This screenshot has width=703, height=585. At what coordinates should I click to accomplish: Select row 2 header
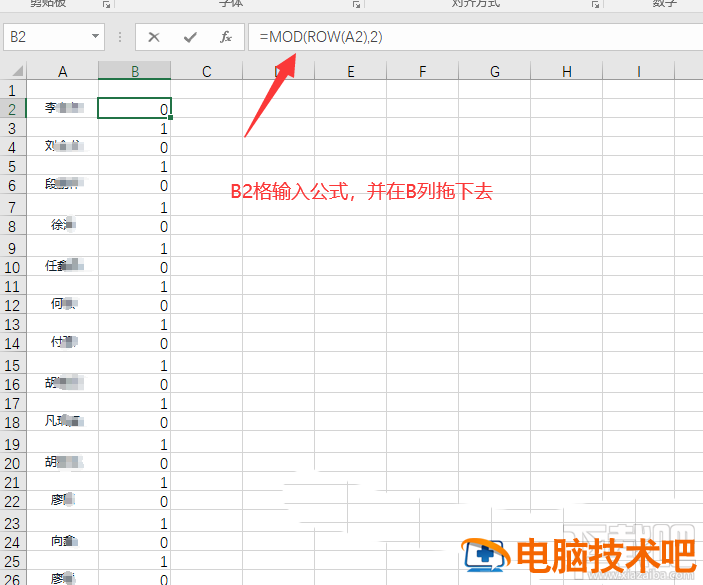point(13,109)
